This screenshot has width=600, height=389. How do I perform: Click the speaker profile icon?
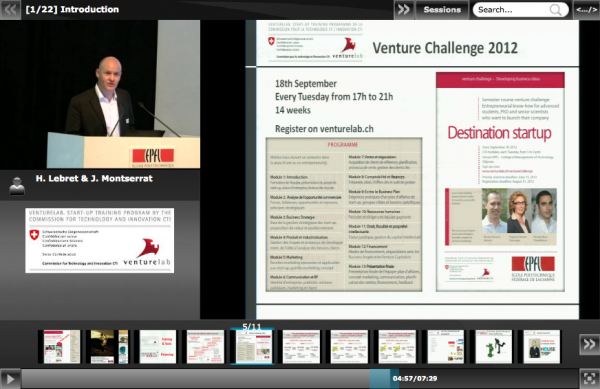tap(17, 186)
